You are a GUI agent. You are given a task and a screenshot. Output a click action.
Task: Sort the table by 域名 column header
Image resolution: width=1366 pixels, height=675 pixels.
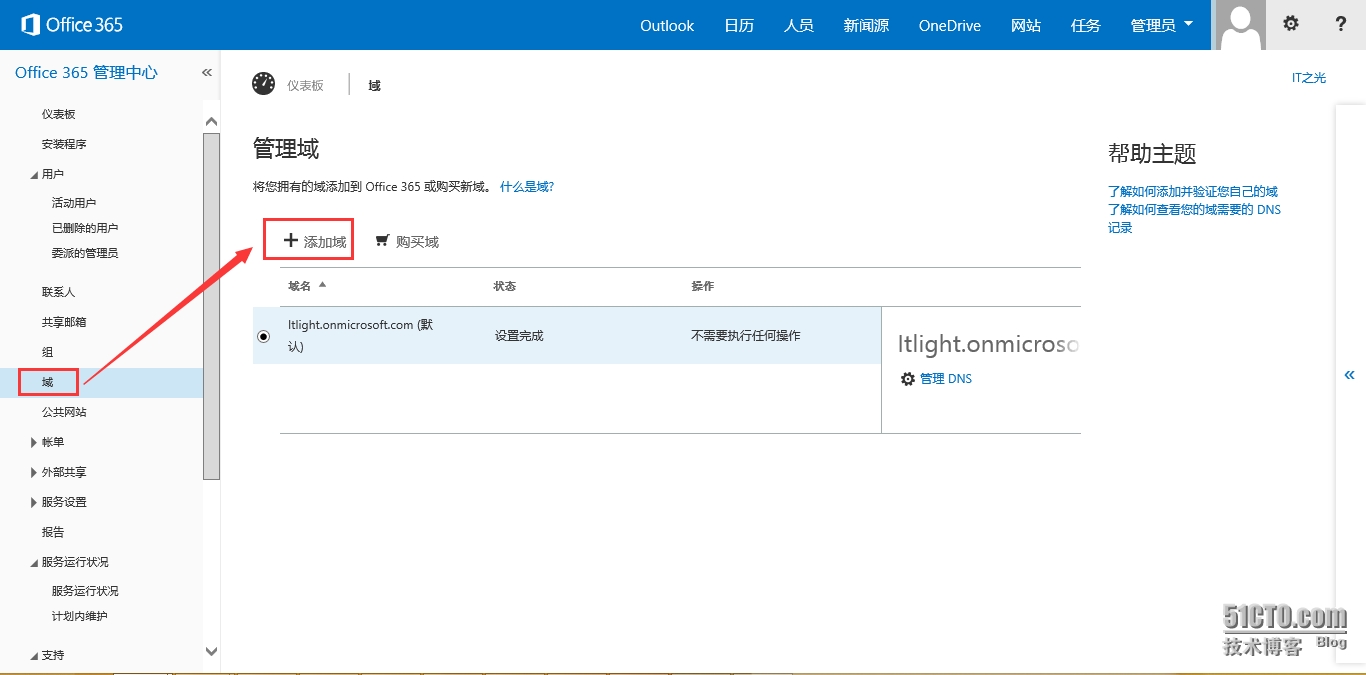tap(300, 286)
